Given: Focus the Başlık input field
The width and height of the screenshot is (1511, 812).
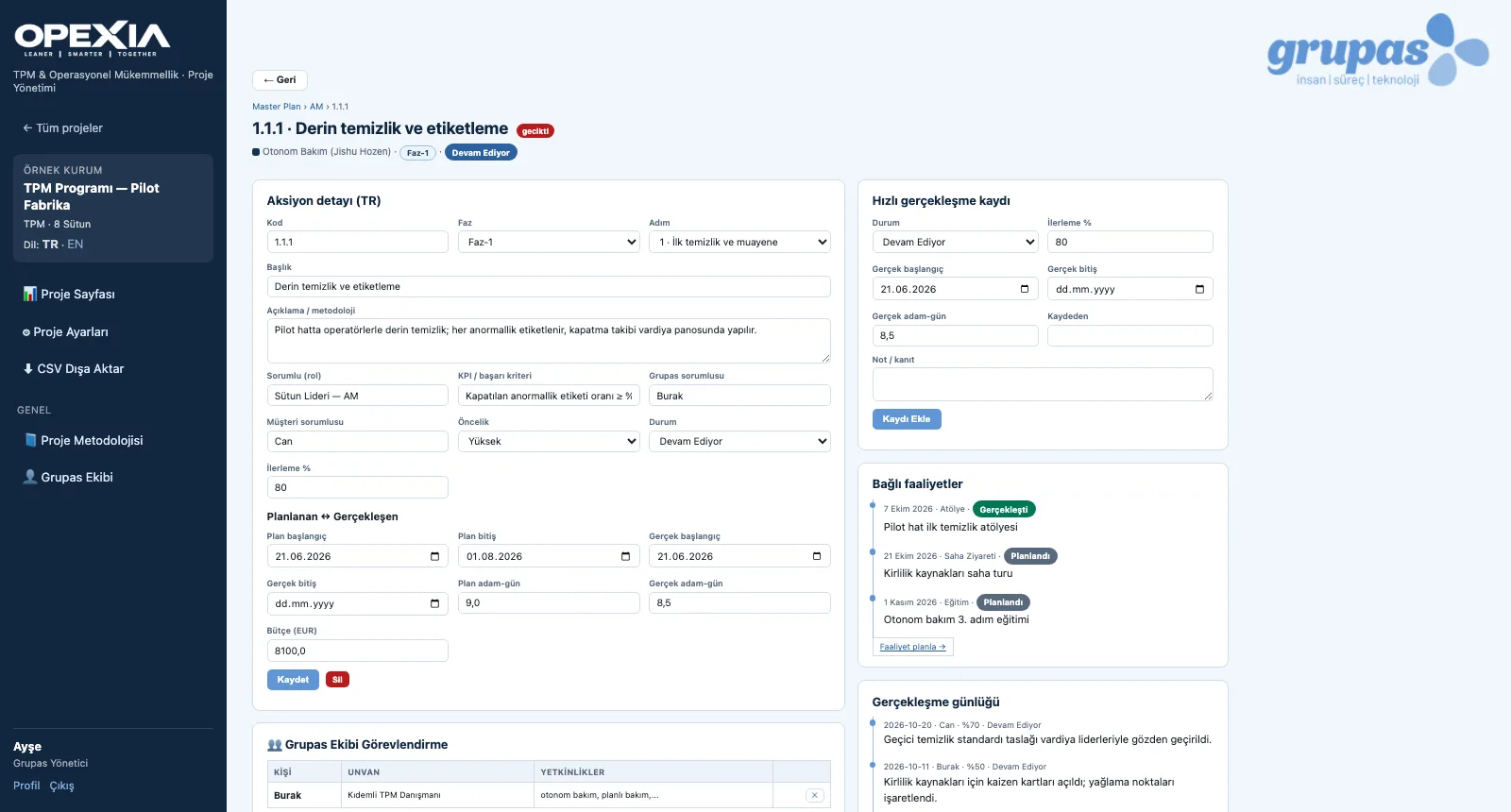Looking at the screenshot, I should [549, 286].
